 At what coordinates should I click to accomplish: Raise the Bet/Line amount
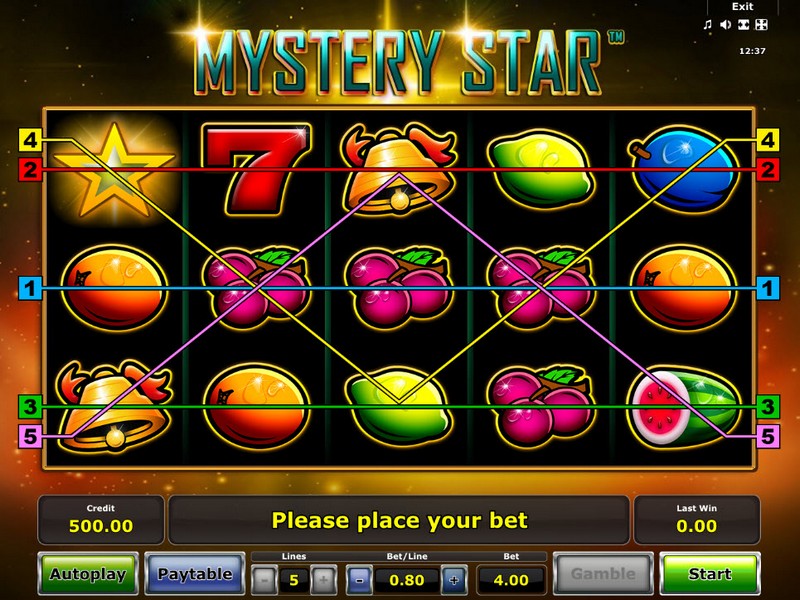454,580
